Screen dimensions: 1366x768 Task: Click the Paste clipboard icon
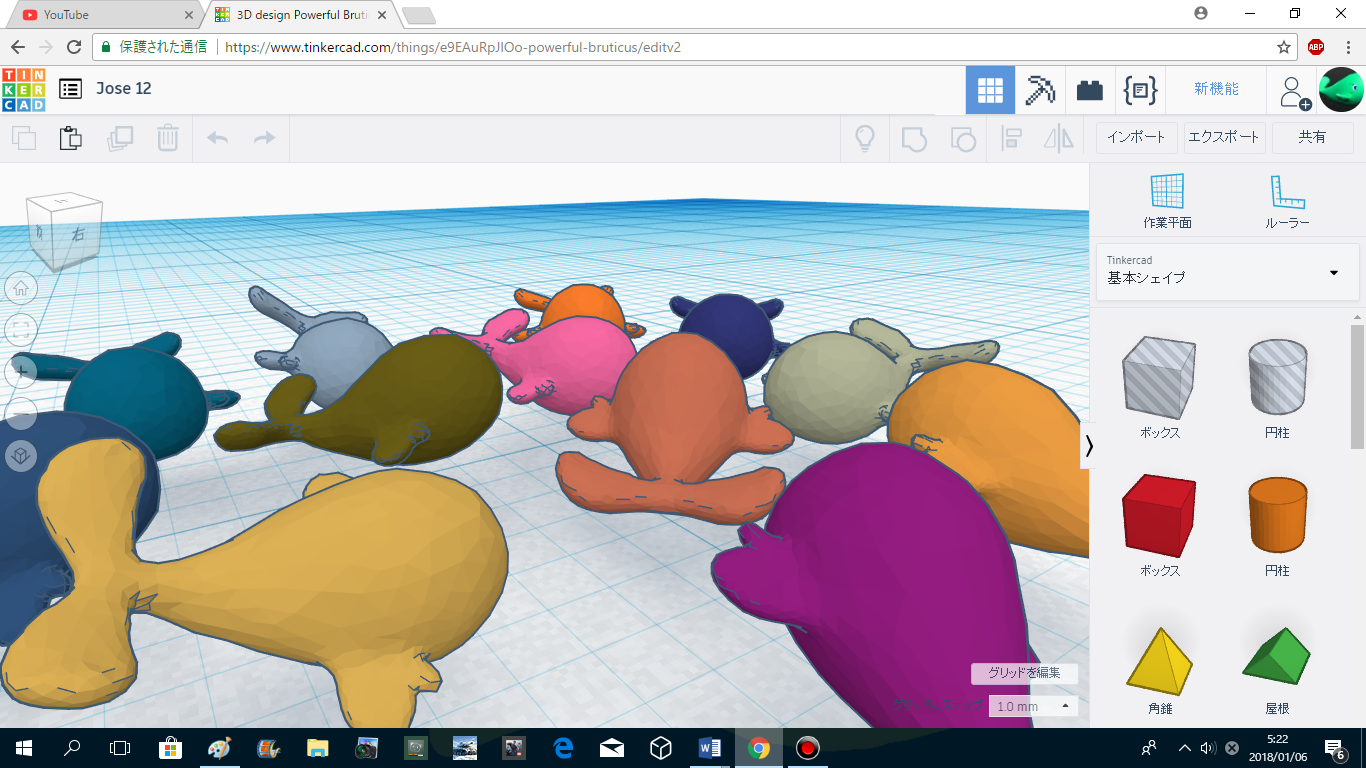[x=70, y=138]
